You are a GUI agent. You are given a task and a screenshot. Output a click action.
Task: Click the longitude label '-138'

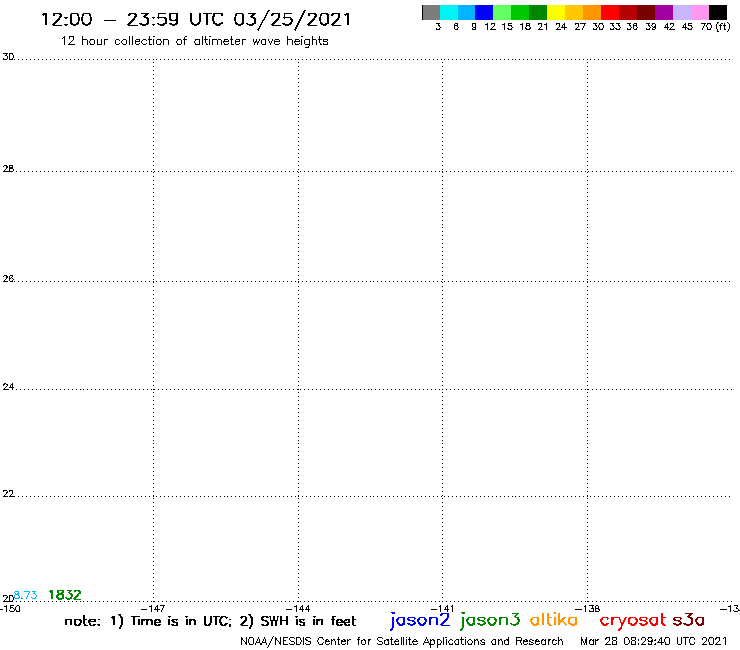click(x=588, y=608)
